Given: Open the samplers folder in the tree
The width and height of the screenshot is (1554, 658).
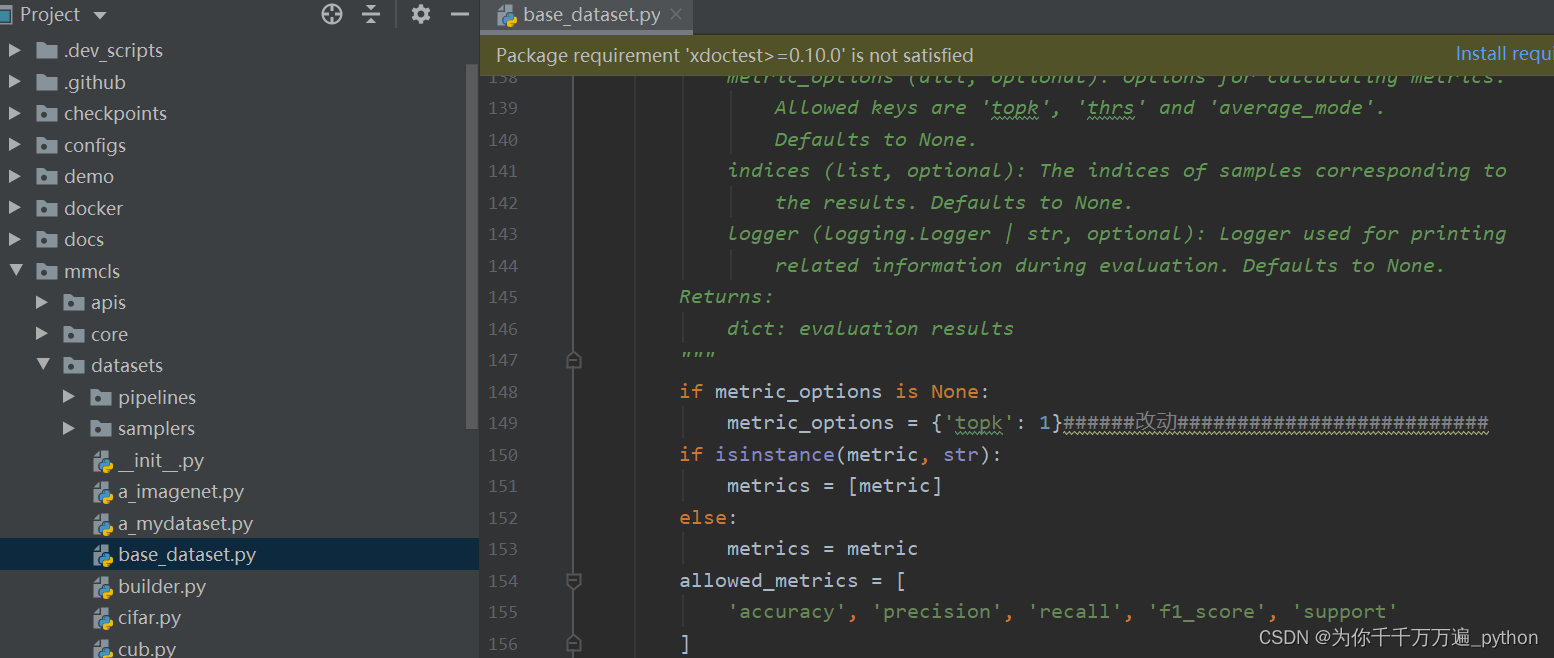Looking at the screenshot, I should pyautogui.click(x=156, y=428).
